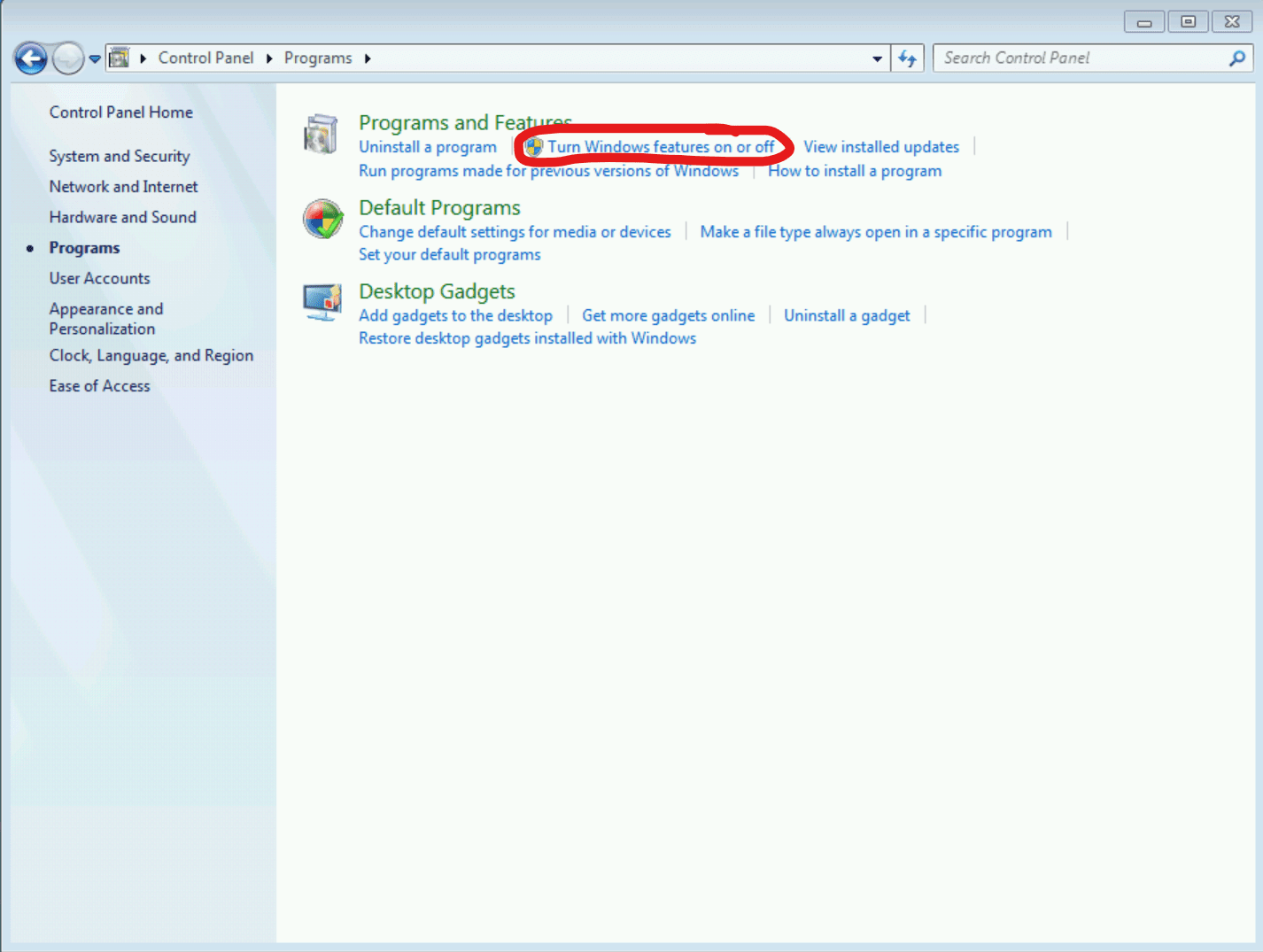Click the Programs and Features icon
The width and height of the screenshot is (1263, 952).
(x=321, y=135)
